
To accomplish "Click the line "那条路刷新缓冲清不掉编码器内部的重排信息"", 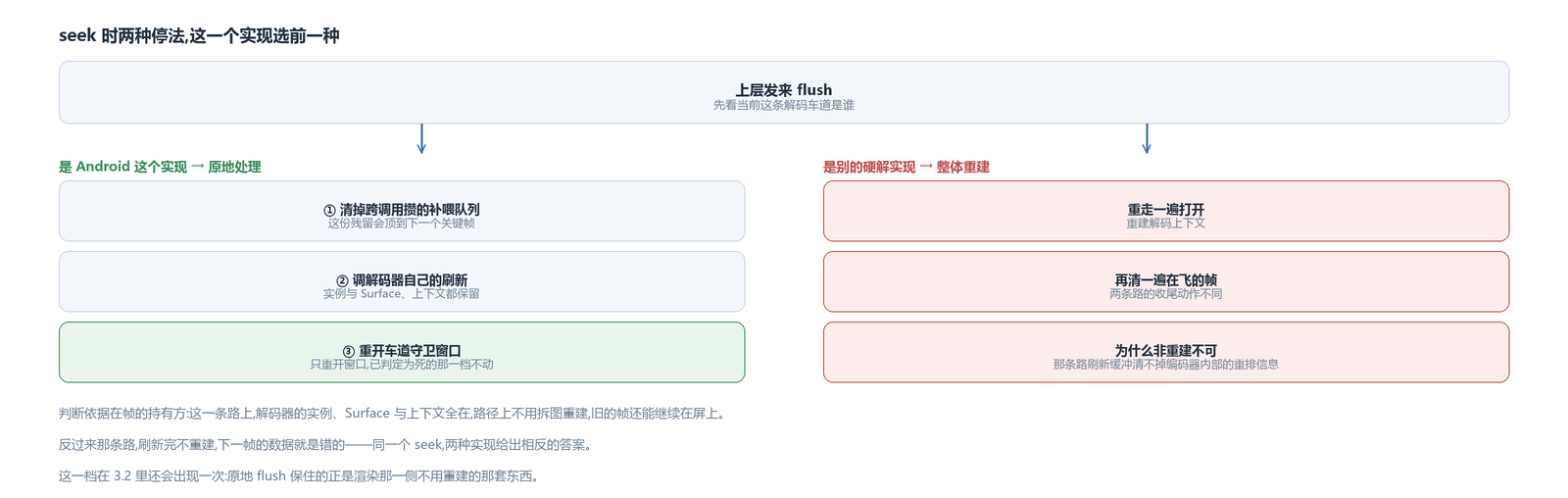I will 1166,365.
